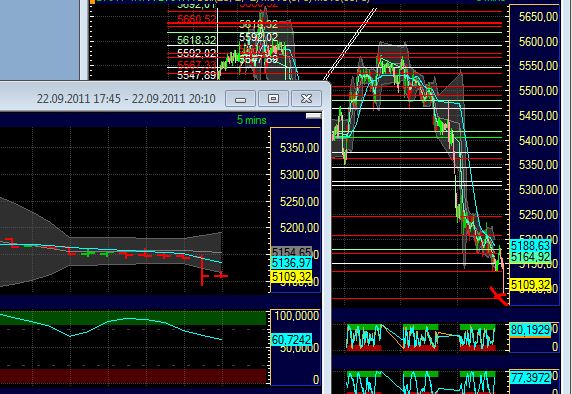Click the 5400,00 axis label in background chart

pyautogui.click(x=538, y=140)
